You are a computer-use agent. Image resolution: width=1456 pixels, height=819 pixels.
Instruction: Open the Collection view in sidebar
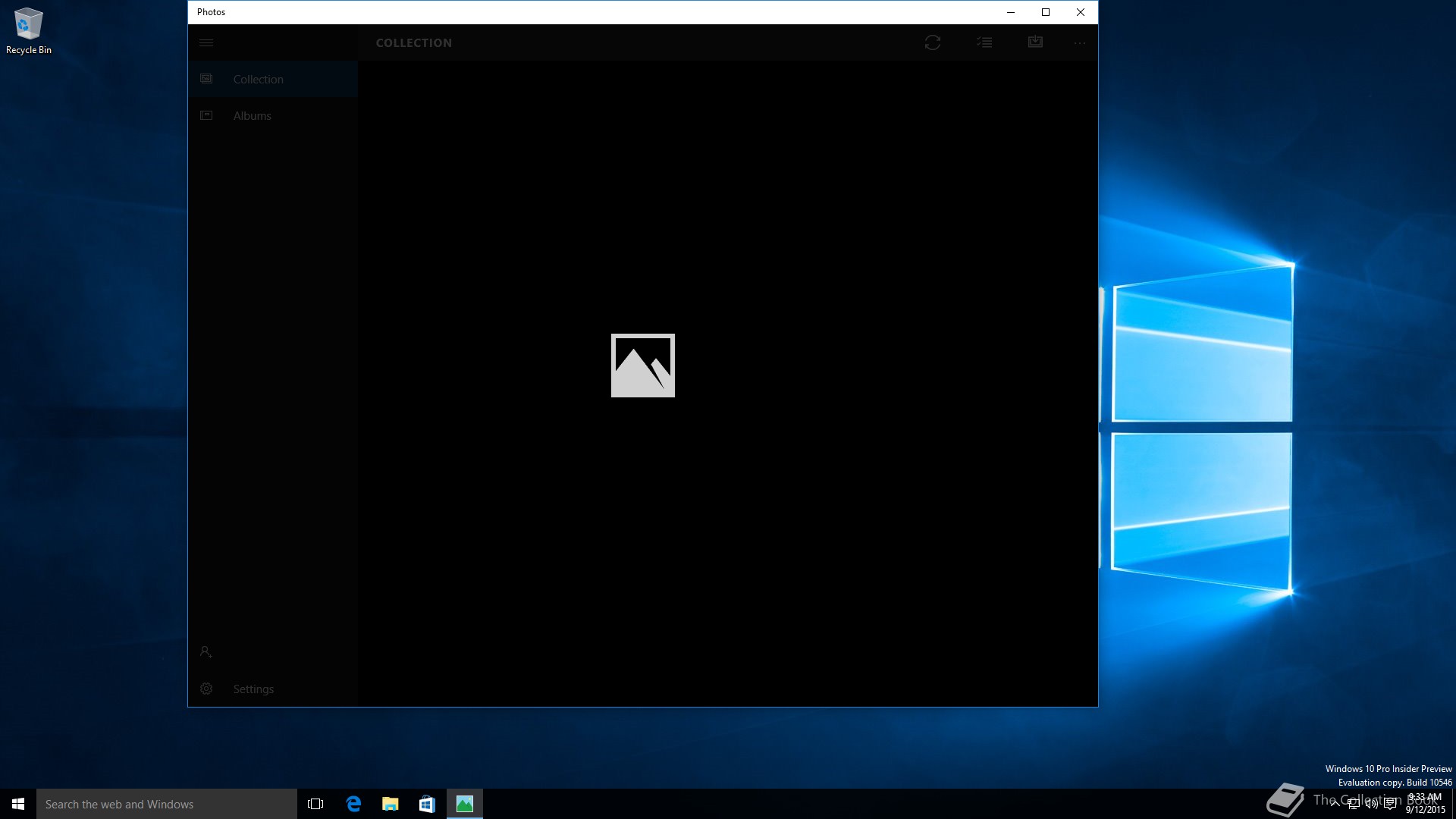(273, 79)
